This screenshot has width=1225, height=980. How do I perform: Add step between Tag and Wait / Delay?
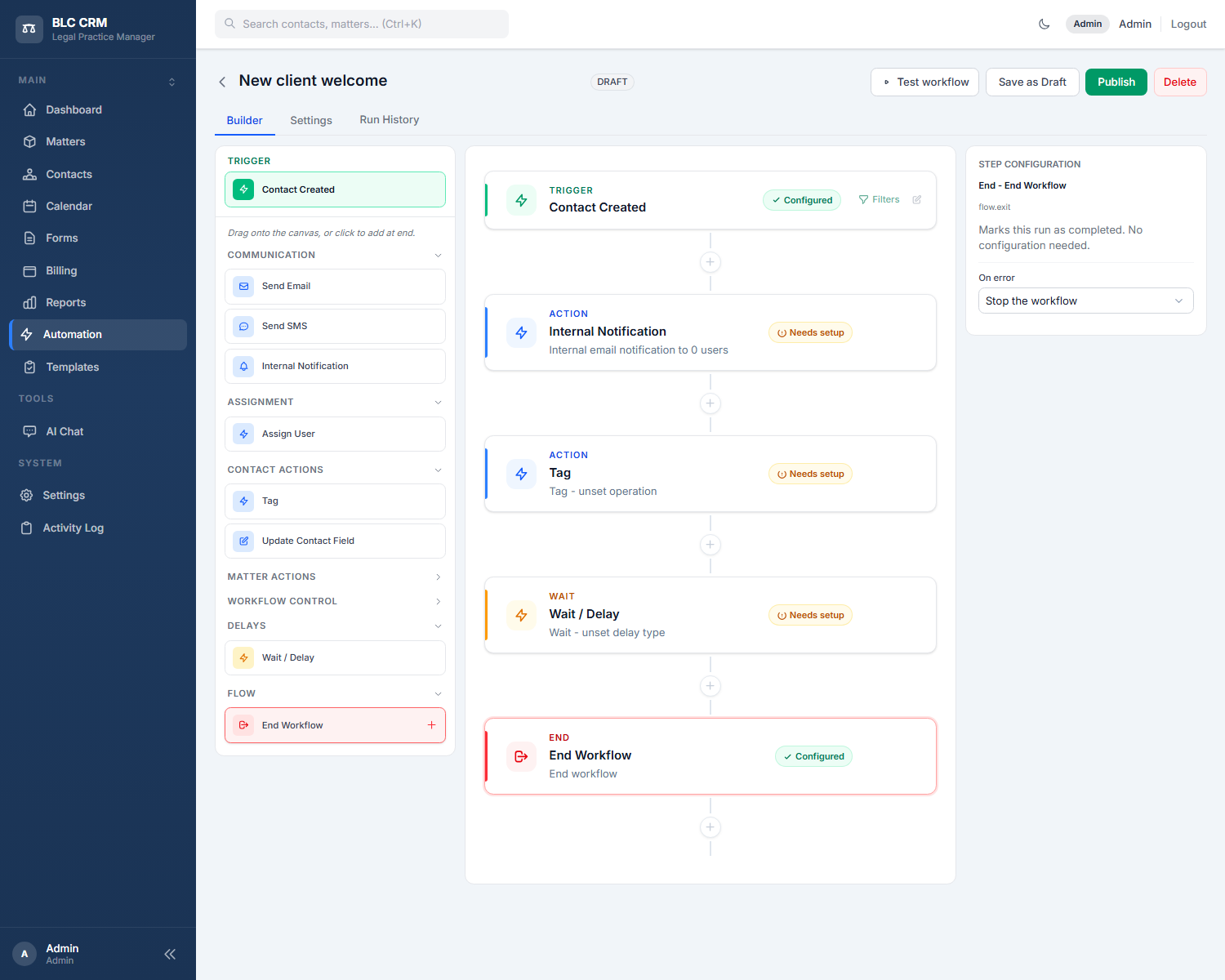(710, 545)
